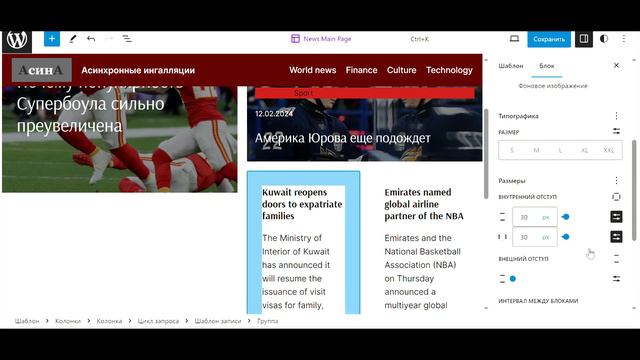Select Шаблон записи in the breadcrumb bar
Image resolution: width=640 pixels, height=360 pixels.
[218, 321]
